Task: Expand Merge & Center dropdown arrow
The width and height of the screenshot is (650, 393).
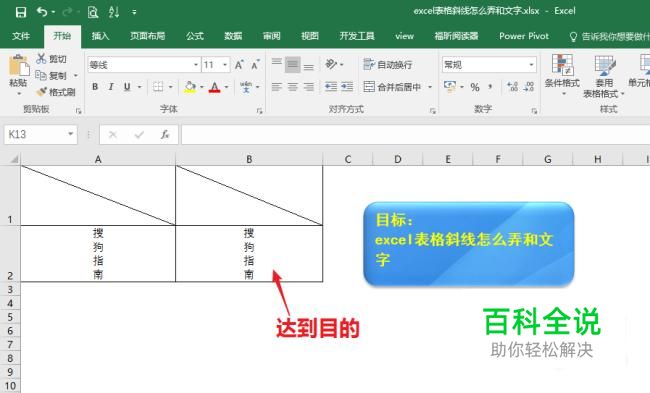Action: 430,87
